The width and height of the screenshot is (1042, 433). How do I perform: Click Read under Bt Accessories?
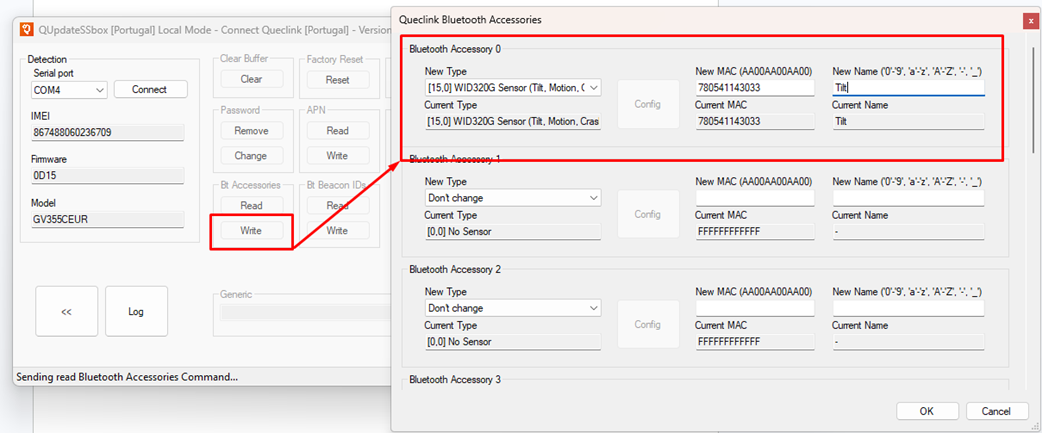pyautogui.click(x=250, y=206)
